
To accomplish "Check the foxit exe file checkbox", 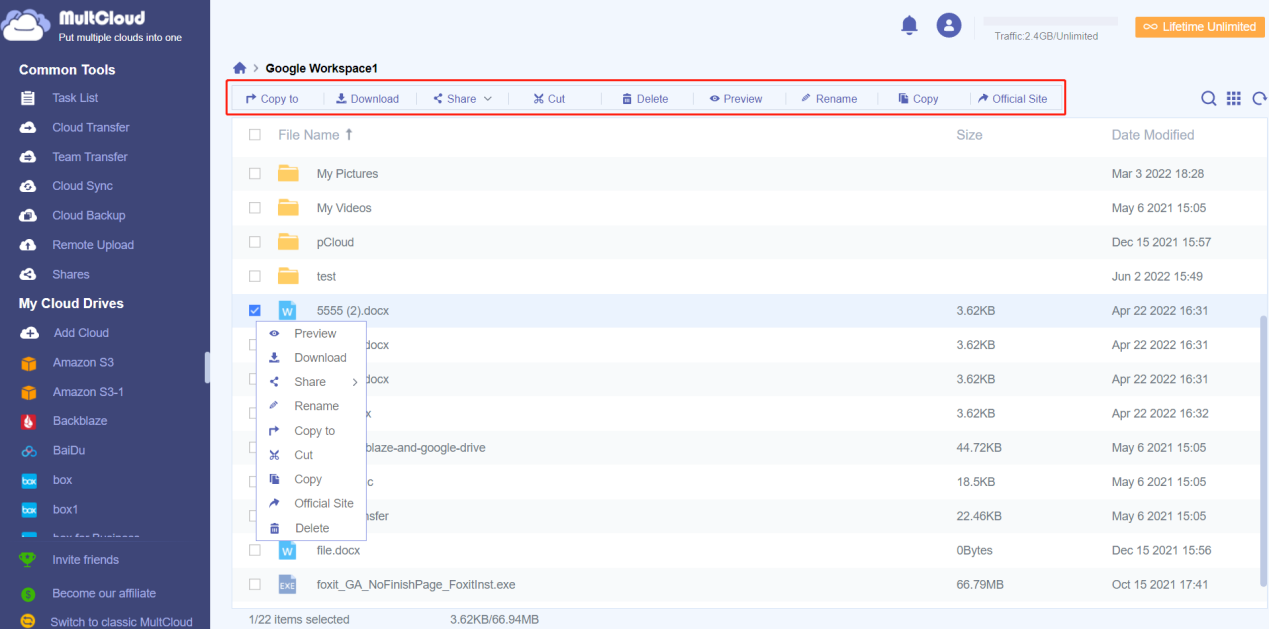I will point(255,584).
